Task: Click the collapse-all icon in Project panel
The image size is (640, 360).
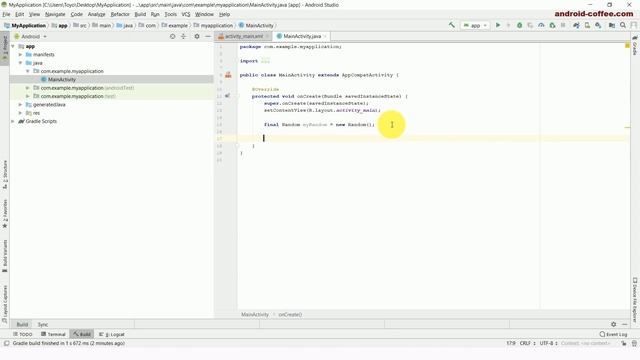Action: (x=183, y=36)
